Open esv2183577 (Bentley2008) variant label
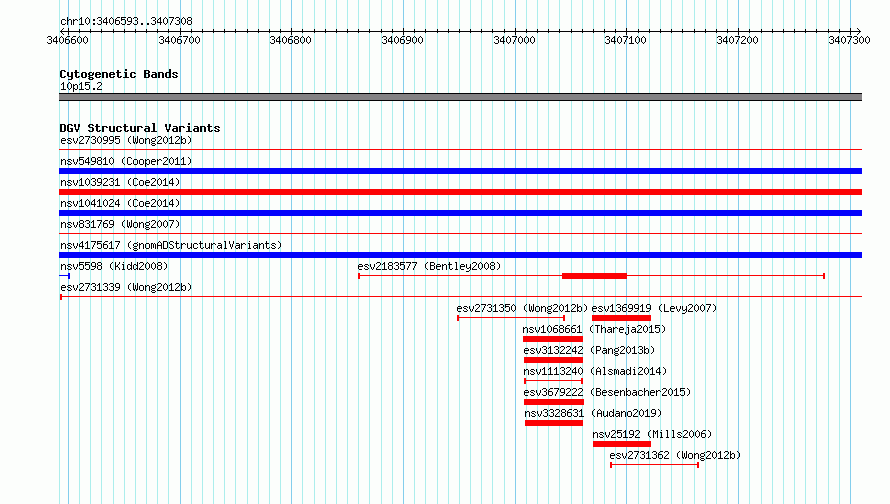This screenshot has width=890, height=504. click(x=429, y=266)
